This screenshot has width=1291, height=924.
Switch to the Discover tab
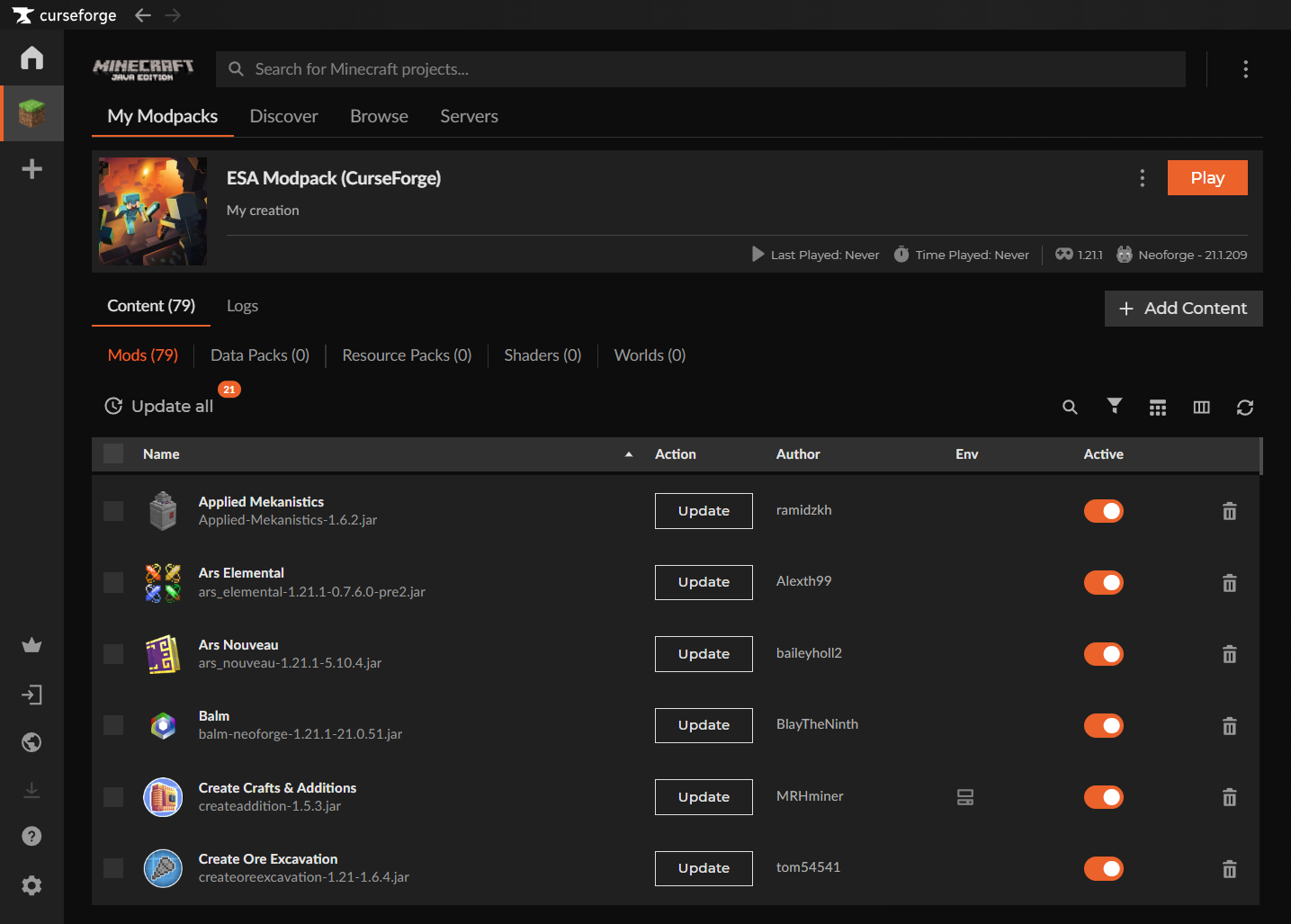[x=283, y=116]
